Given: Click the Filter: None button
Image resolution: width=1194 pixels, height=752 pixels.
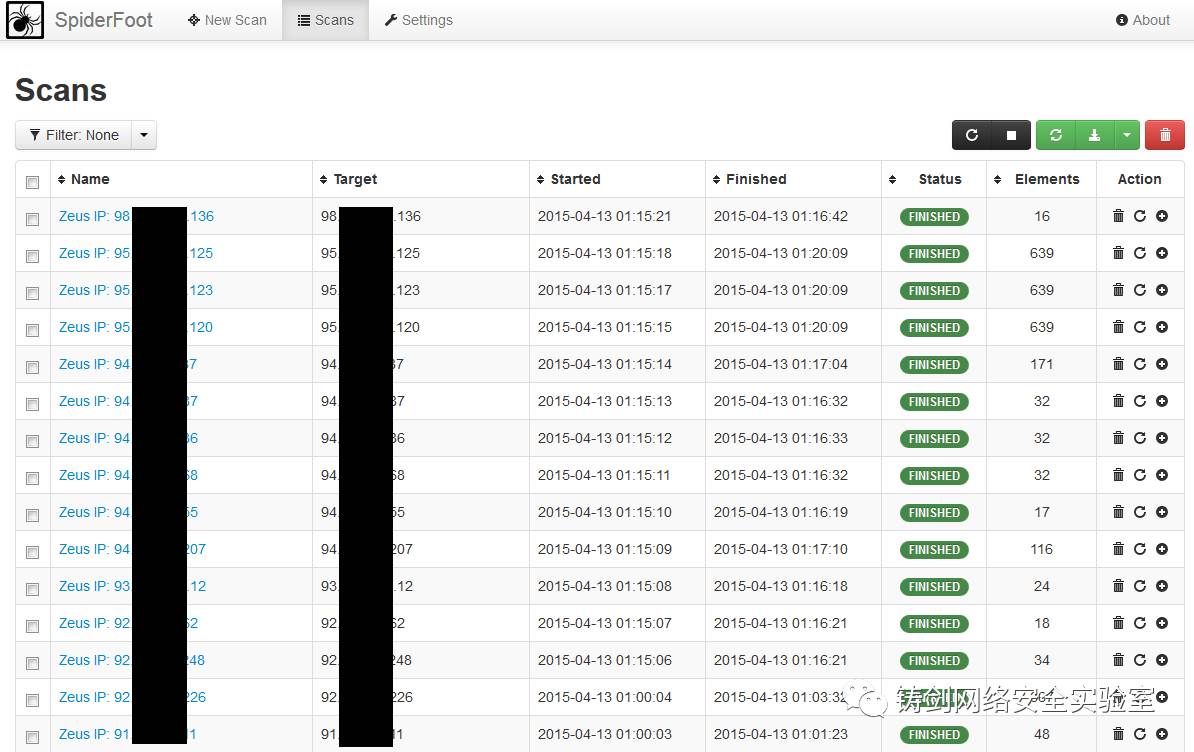Looking at the screenshot, I should [74, 135].
